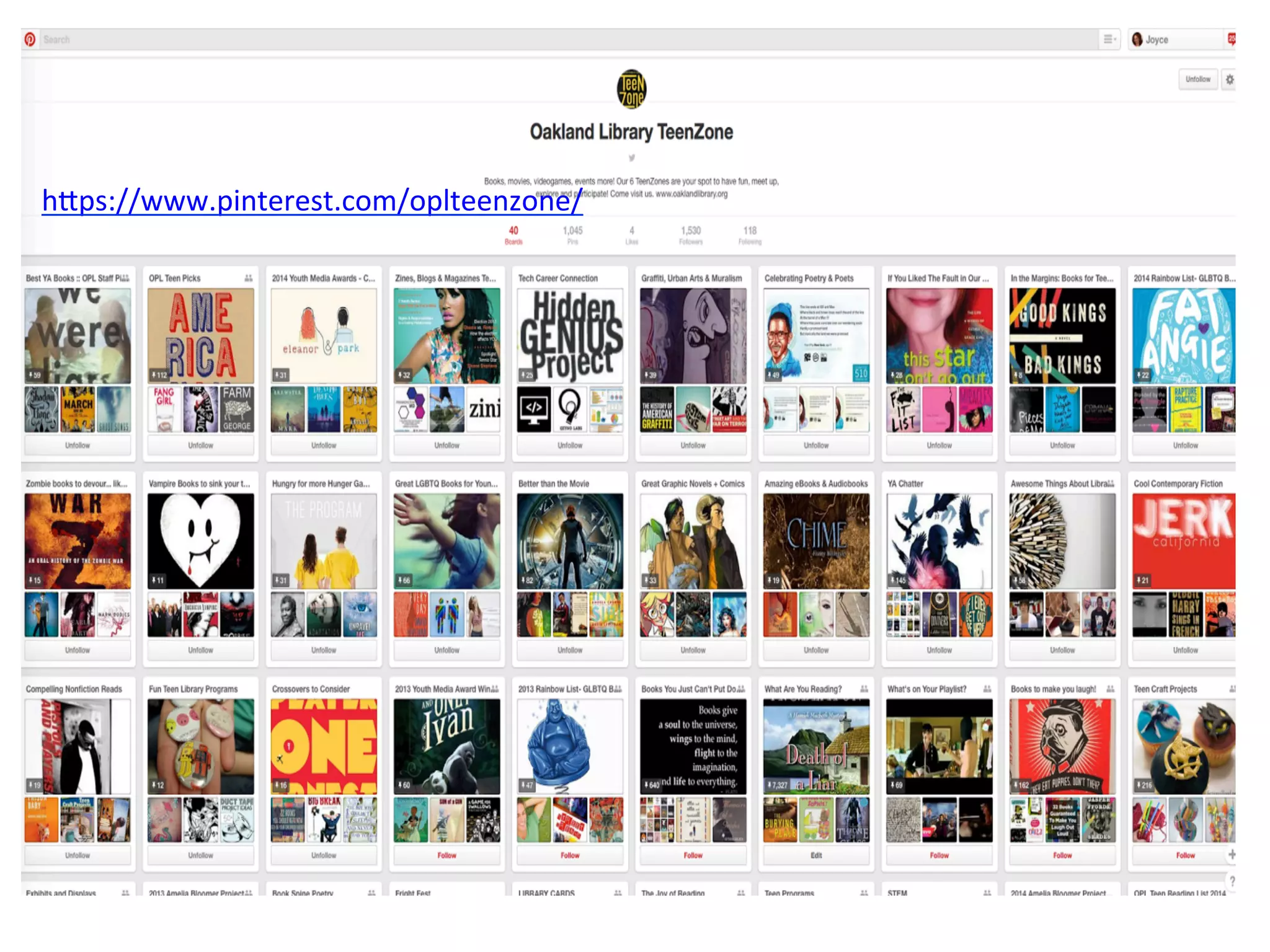Open the Fat Angie board cover thumbnail
Viewport: 1270px width, 952px height.
1183,335
